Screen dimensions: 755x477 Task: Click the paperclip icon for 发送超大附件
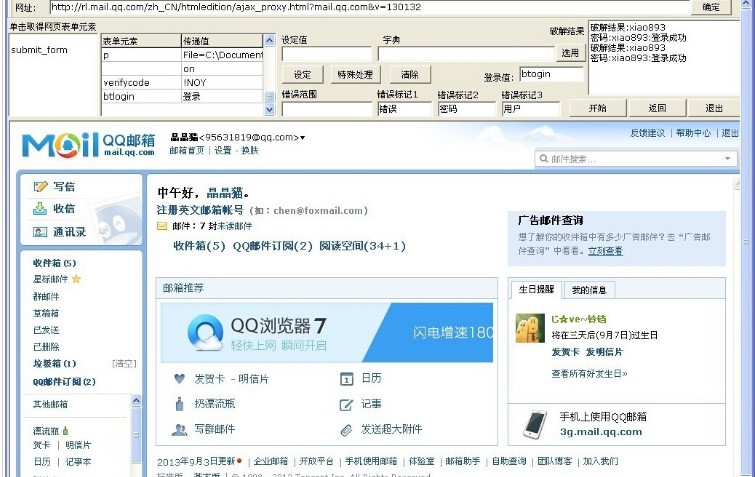coord(346,430)
